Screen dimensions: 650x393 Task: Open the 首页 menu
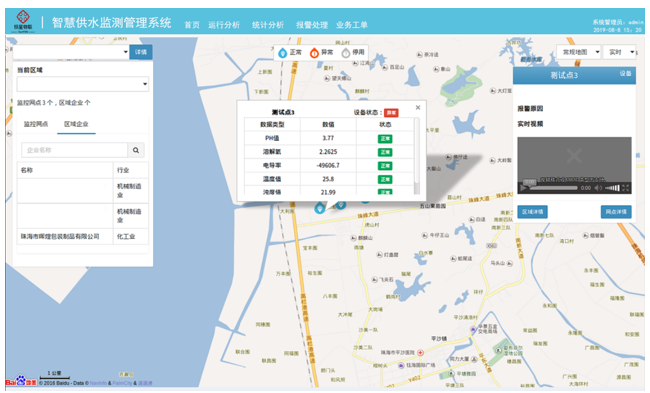pyautogui.click(x=192, y=25)
